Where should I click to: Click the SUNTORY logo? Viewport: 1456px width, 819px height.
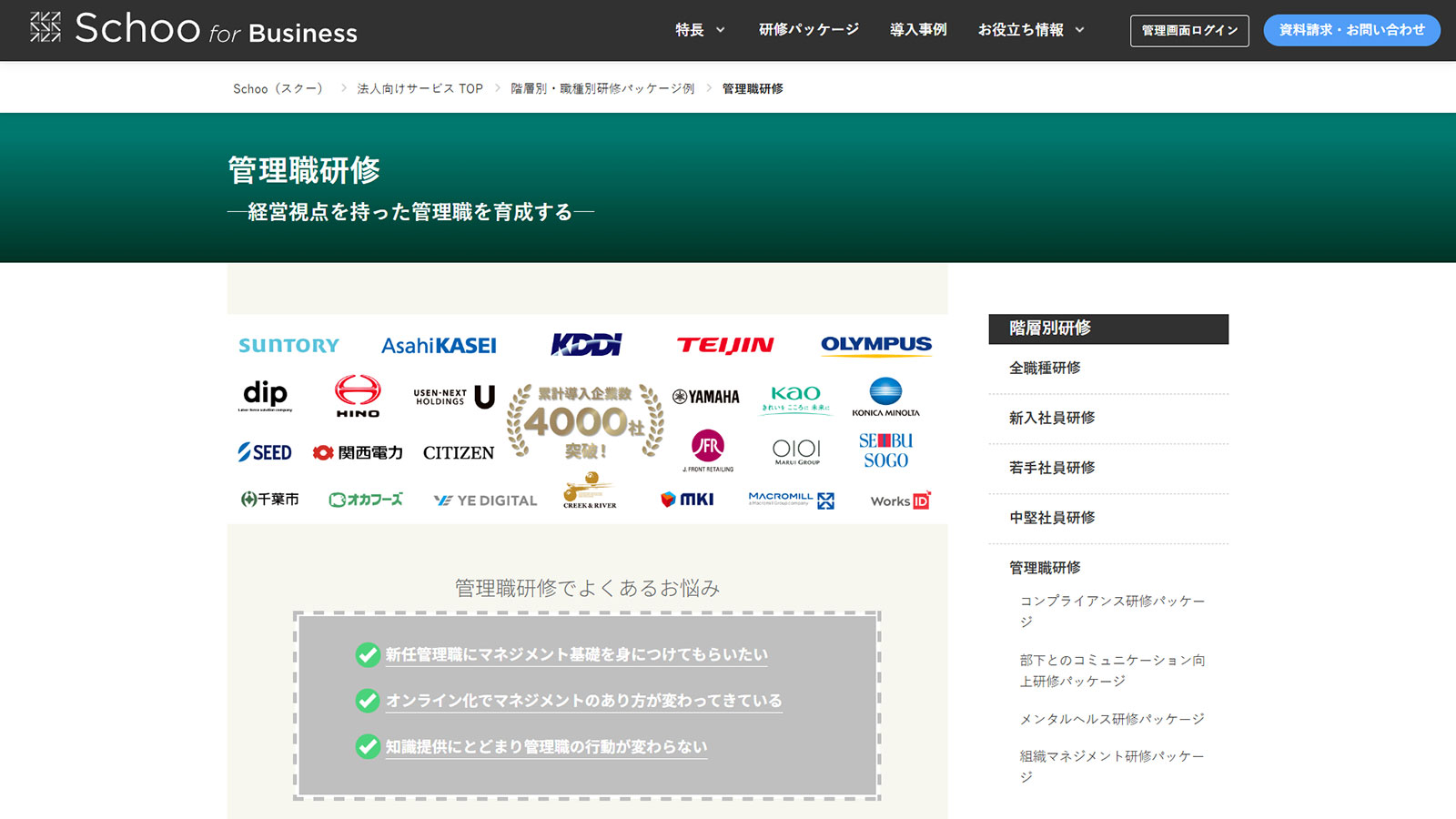[x=288, y=346]
